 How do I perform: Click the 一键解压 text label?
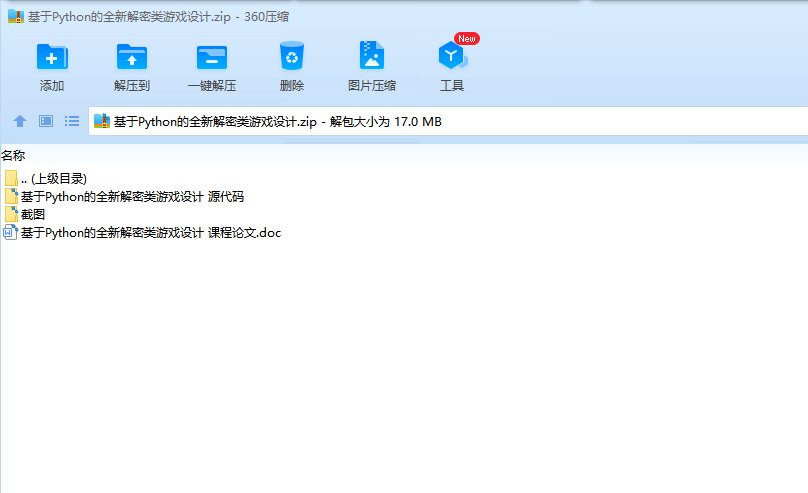(x=212, y=86)
